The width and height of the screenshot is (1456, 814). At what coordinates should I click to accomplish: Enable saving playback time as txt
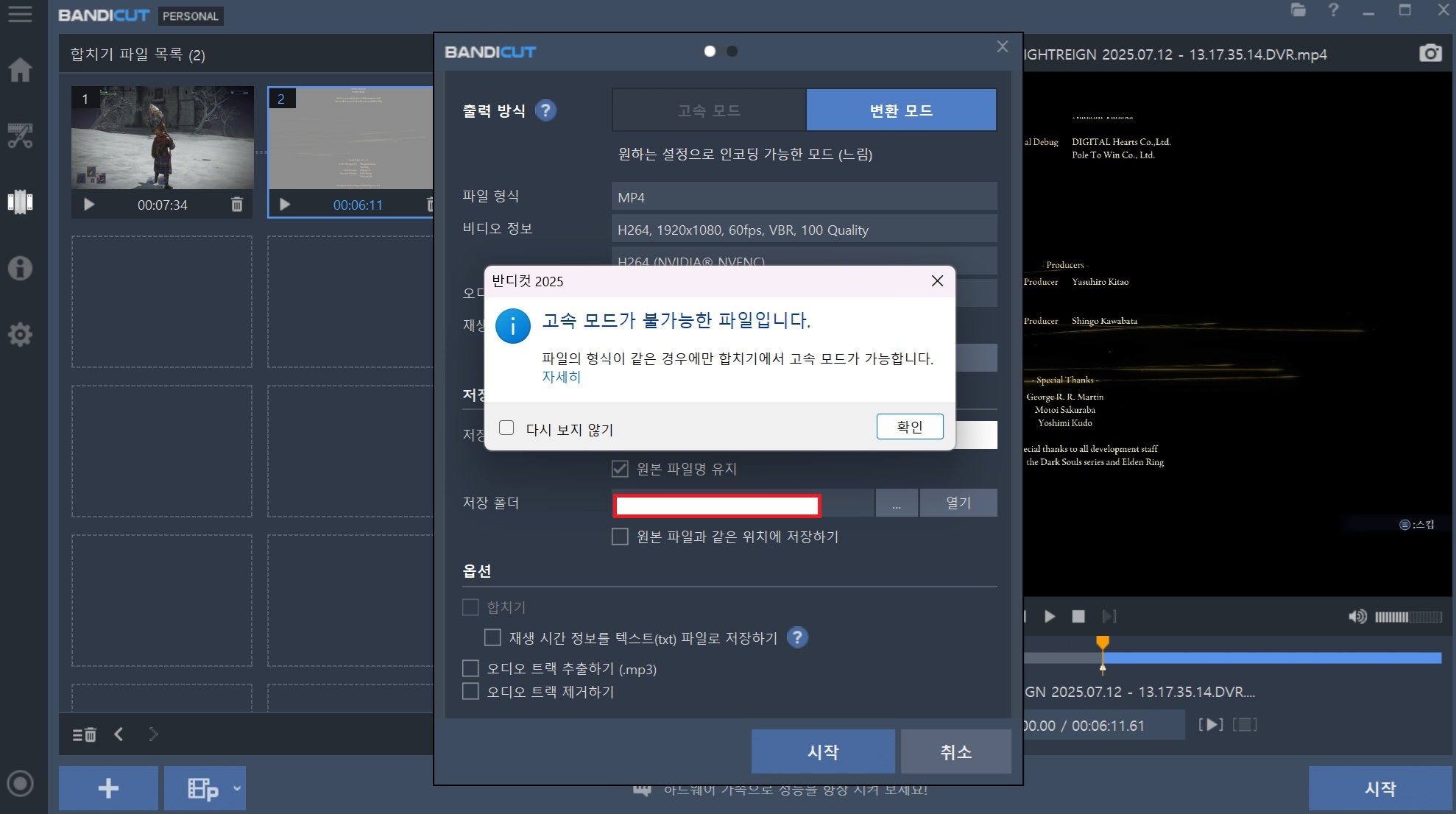pyautogui.click(x=492, y=637)
